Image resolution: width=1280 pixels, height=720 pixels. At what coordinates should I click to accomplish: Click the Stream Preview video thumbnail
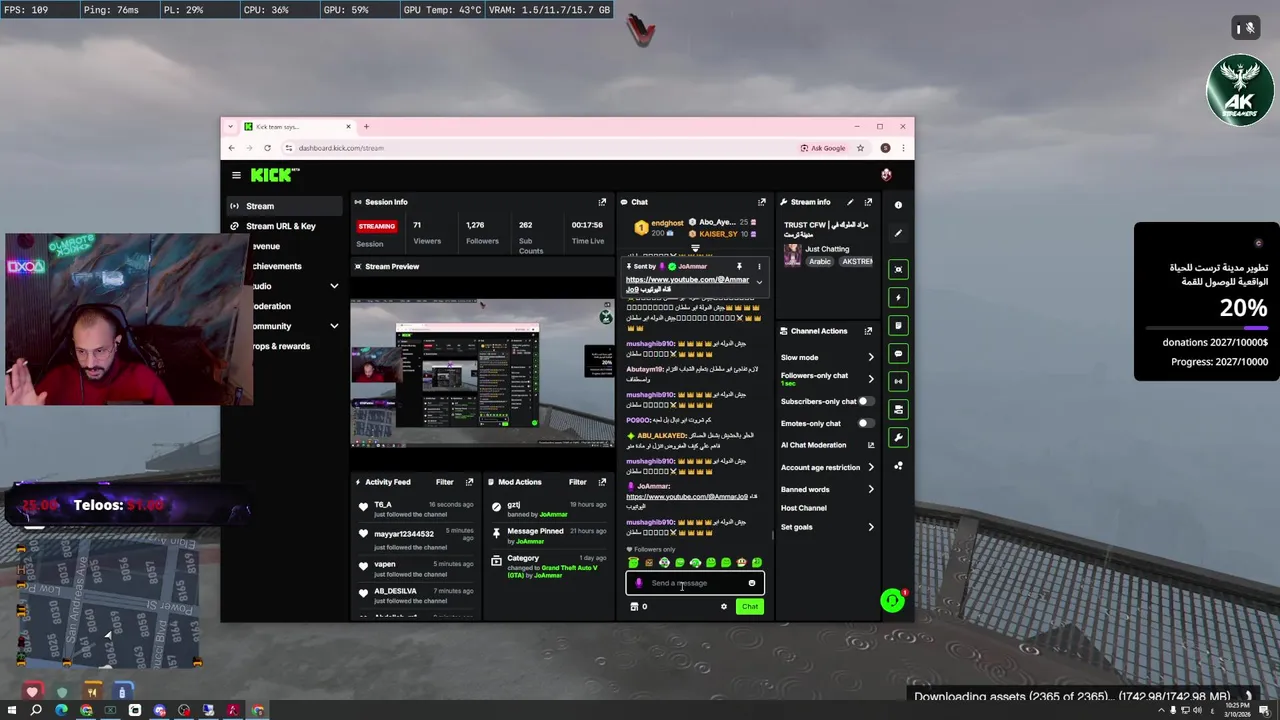(483, 372)
